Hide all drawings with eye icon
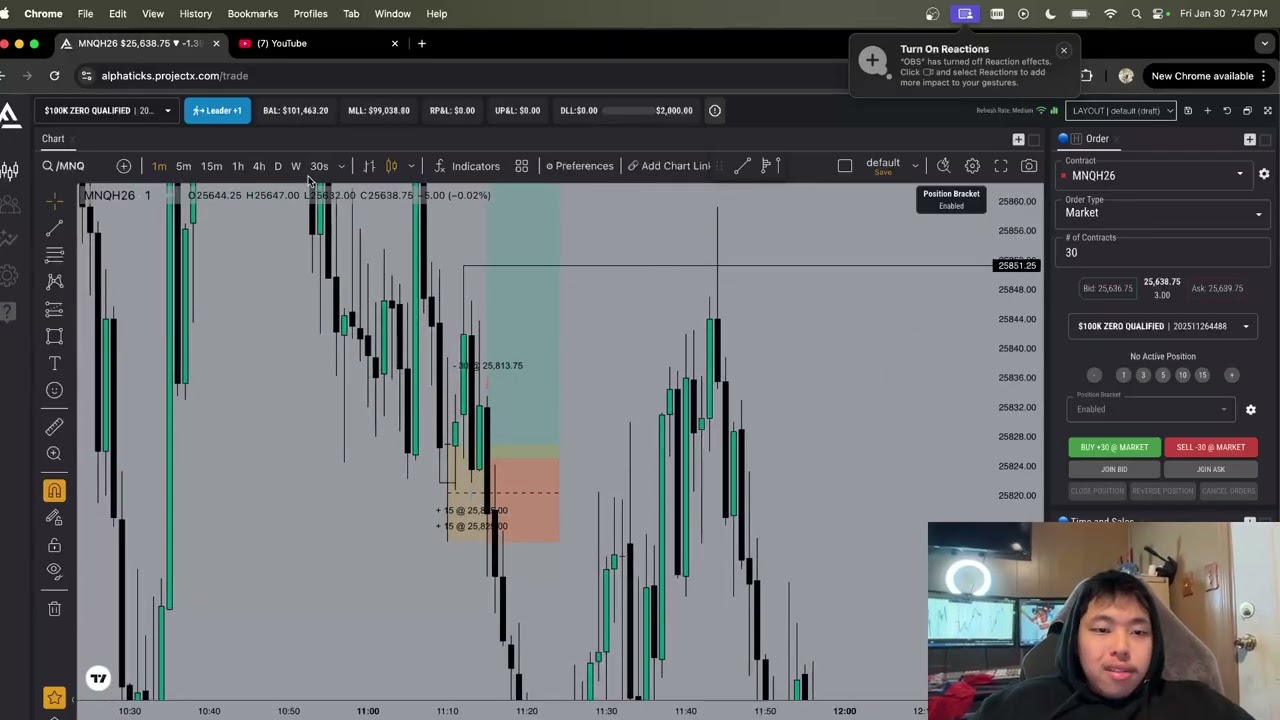Image resolution: width=1280 pixels, height=720 pixels. tap(54, 571)
